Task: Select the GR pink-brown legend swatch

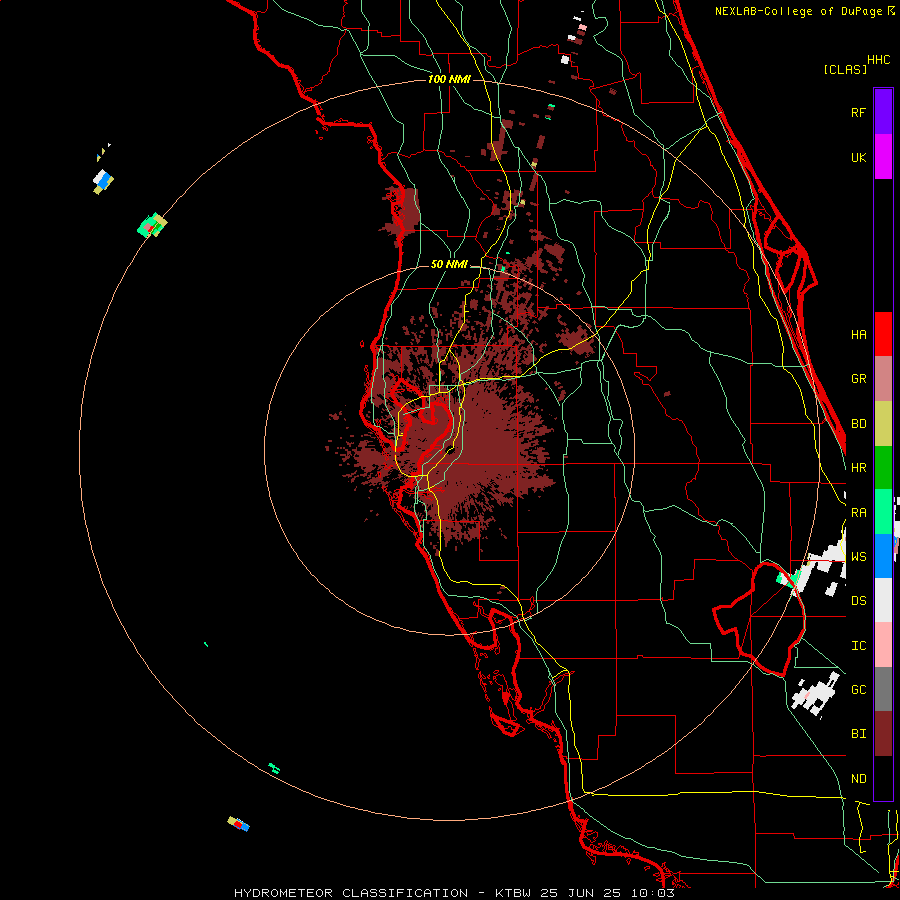Action: (883, 379)
